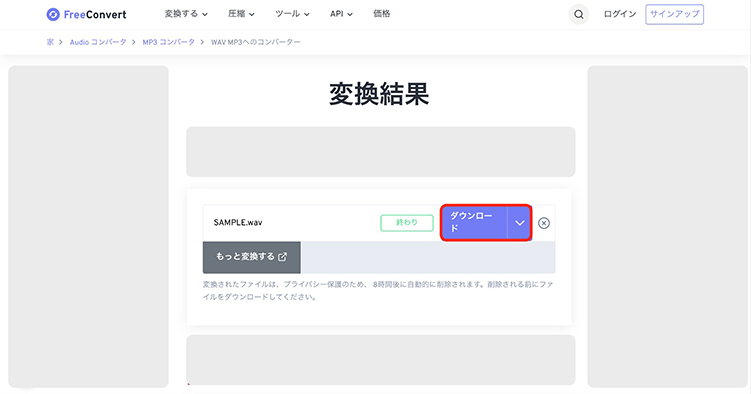751x394 pixels.
Task: Open the ツール menu
Action: click(x=292, y=14)
